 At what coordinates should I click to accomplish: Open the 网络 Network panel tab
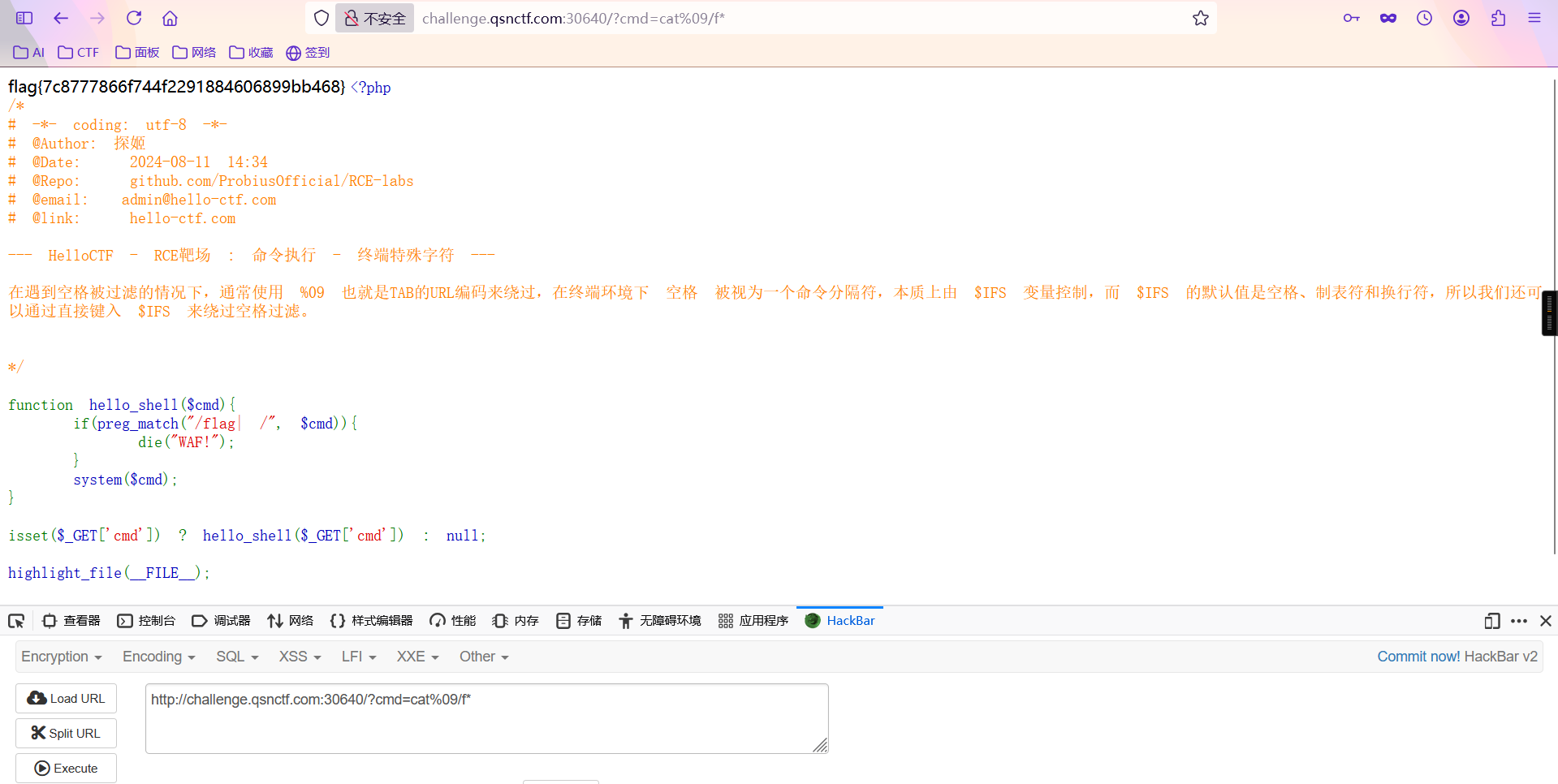coord(290,620)
